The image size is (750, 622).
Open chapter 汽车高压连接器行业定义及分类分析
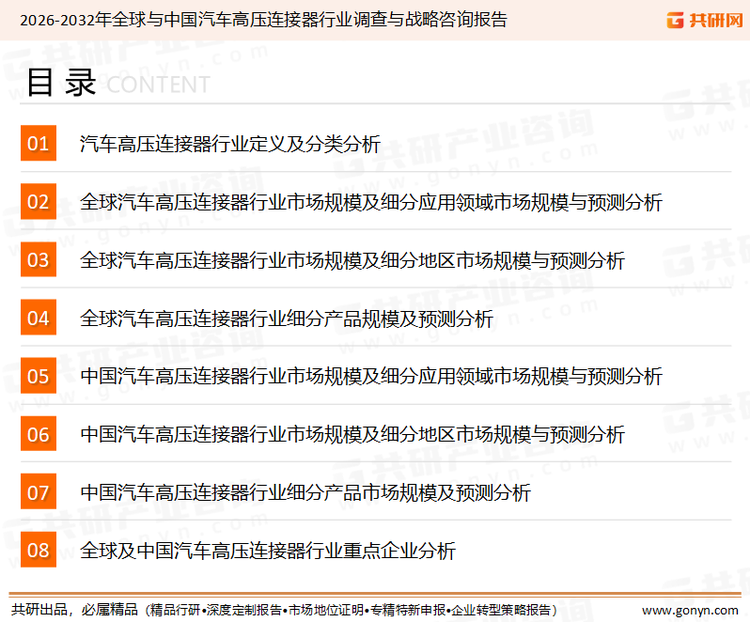click(230, 144)
